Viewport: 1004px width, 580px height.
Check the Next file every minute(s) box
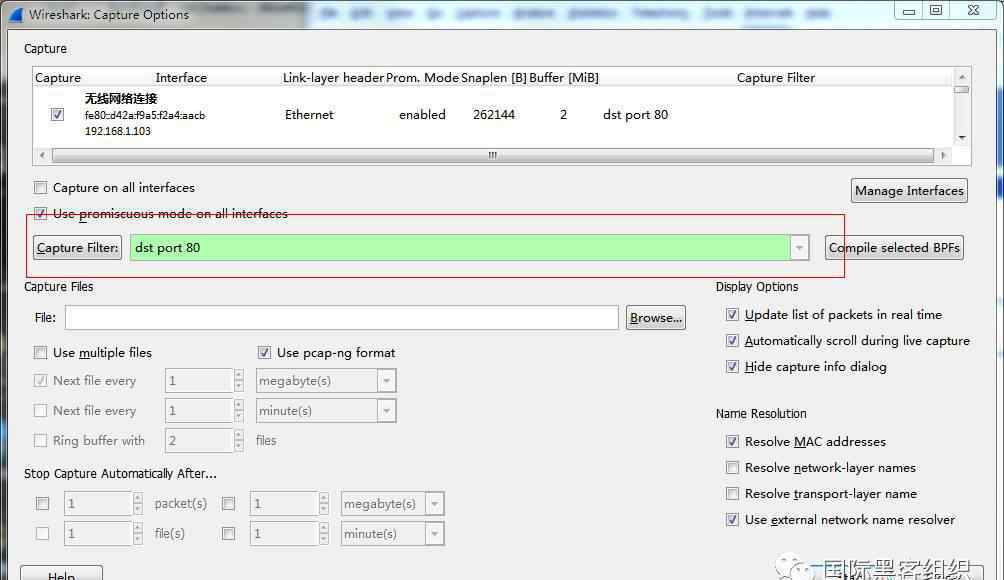click(40, 410)
